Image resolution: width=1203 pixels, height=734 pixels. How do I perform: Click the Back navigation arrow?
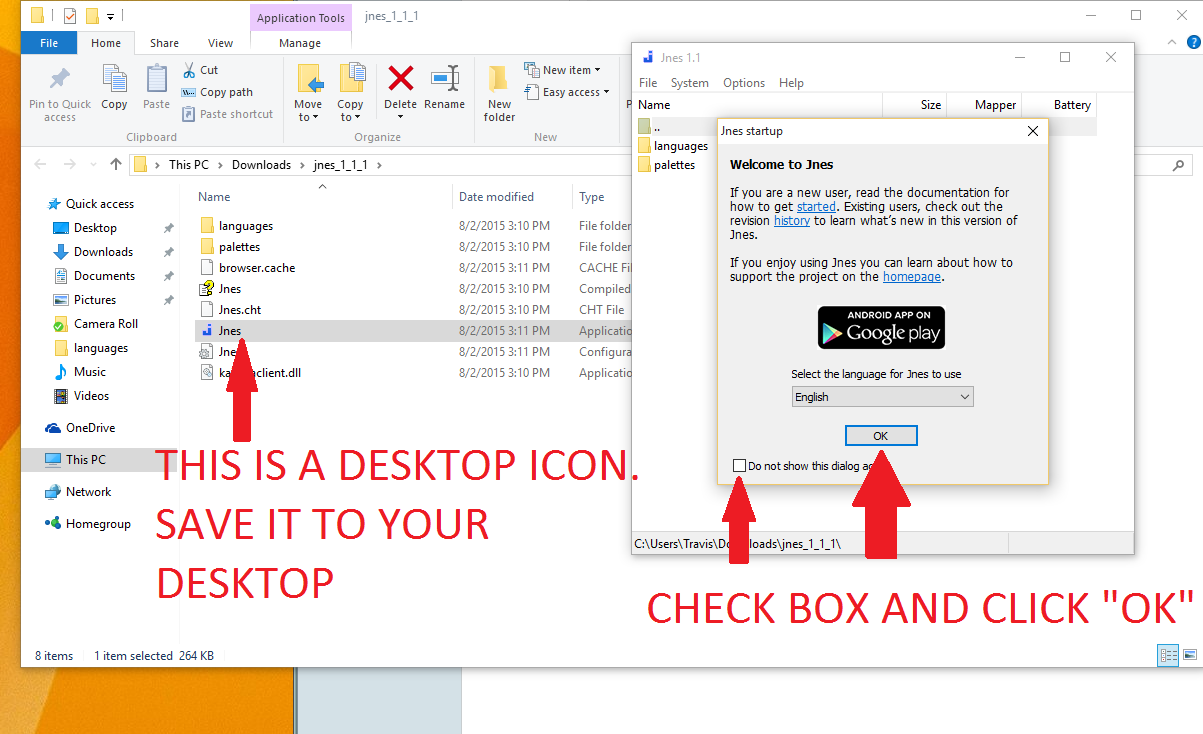pos(41,165)
